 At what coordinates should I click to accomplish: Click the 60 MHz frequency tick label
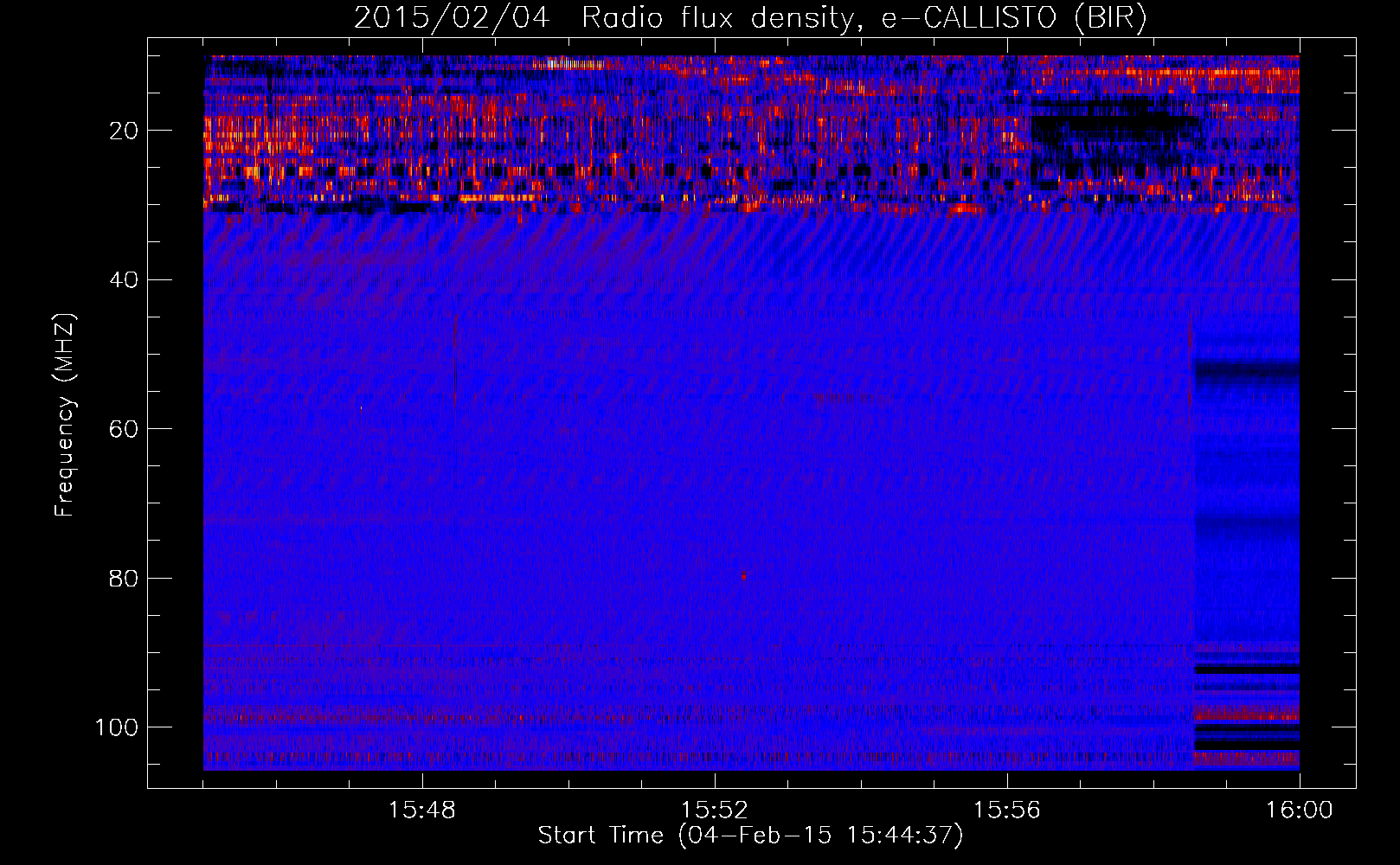[124, 429]
